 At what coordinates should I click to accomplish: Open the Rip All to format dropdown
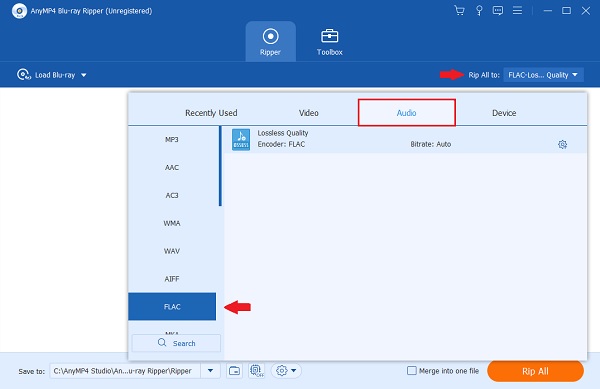click(x=543, y=75)
